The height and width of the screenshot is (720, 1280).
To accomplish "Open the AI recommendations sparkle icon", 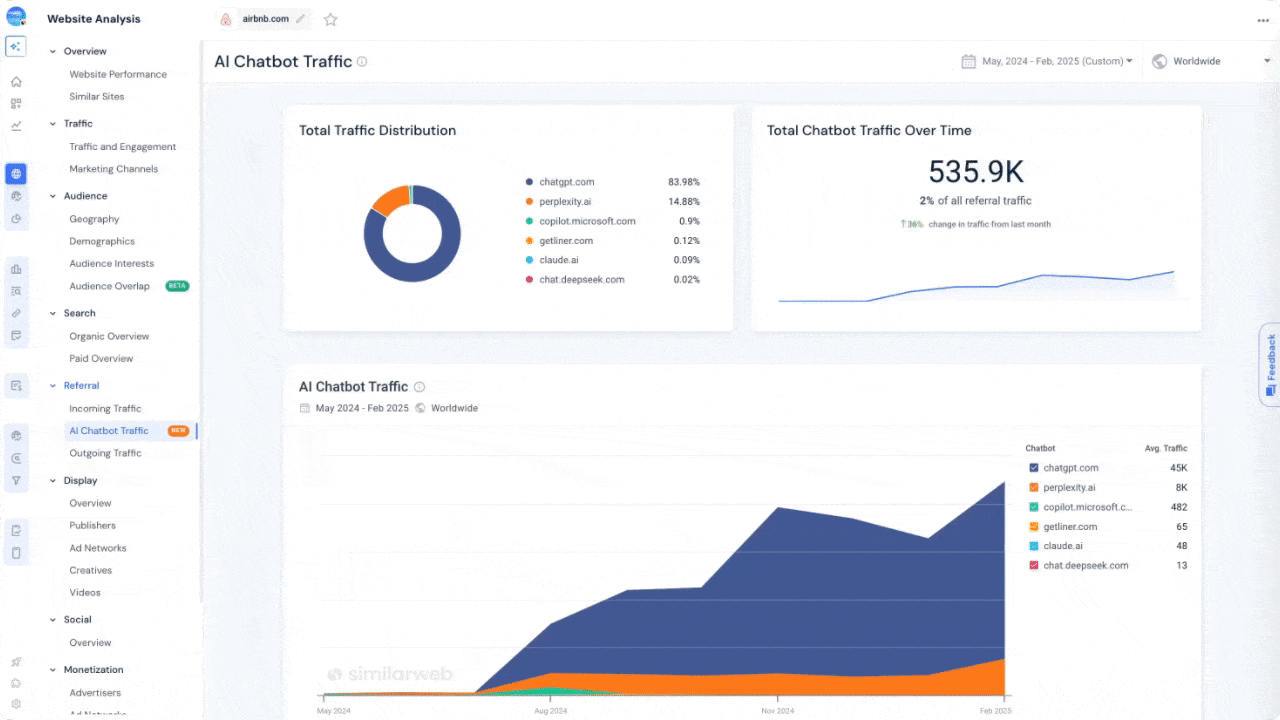I will point(15,46).
